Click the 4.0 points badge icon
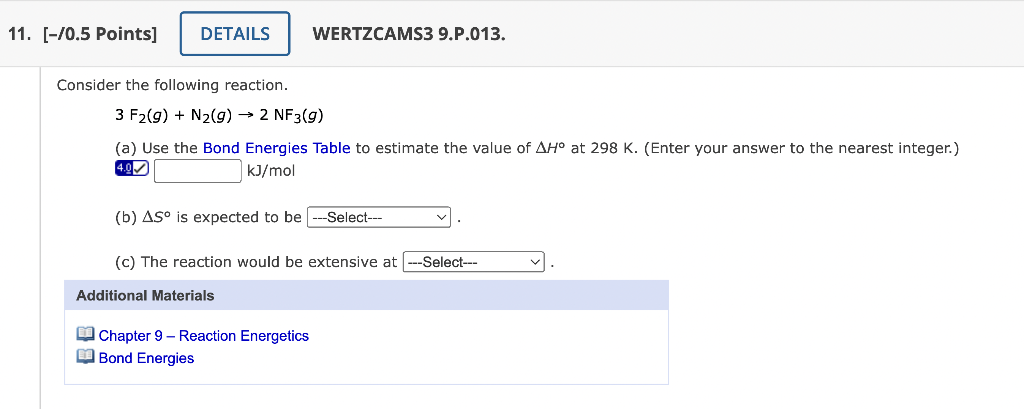 [x=132, y=169]
